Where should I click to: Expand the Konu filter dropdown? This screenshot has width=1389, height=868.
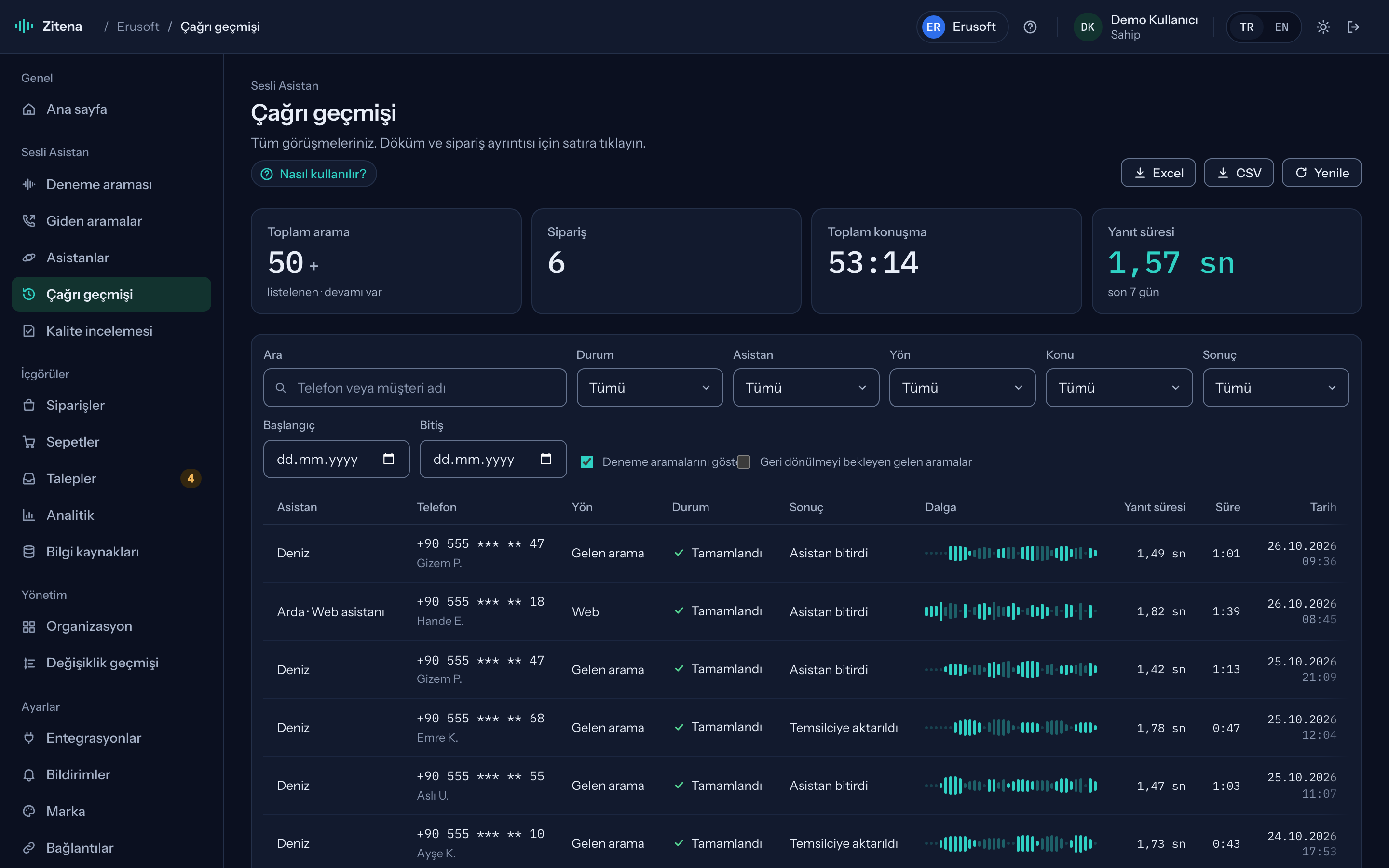click(1118, 388)
